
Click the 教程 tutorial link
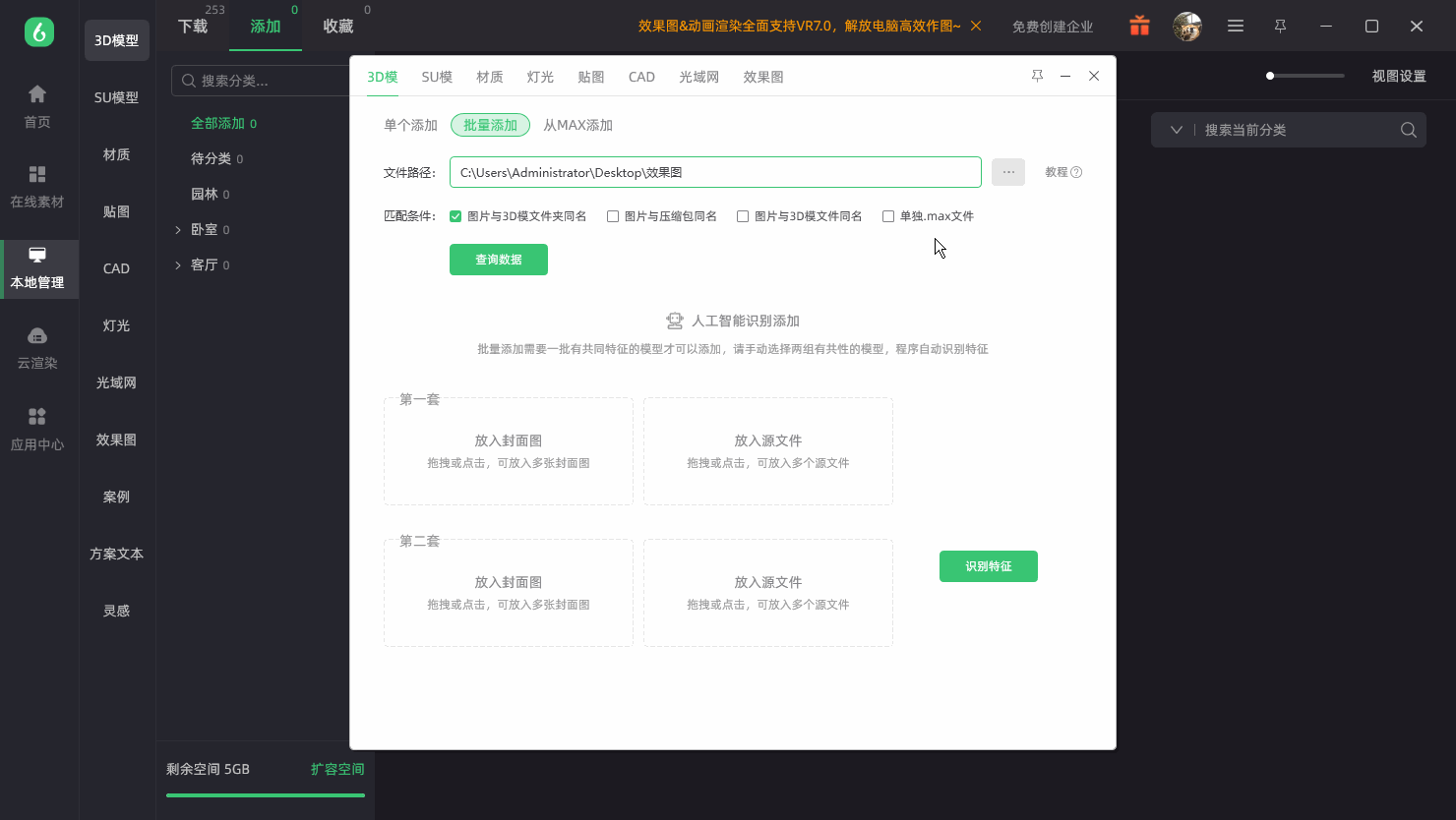tap(1057, 172)
